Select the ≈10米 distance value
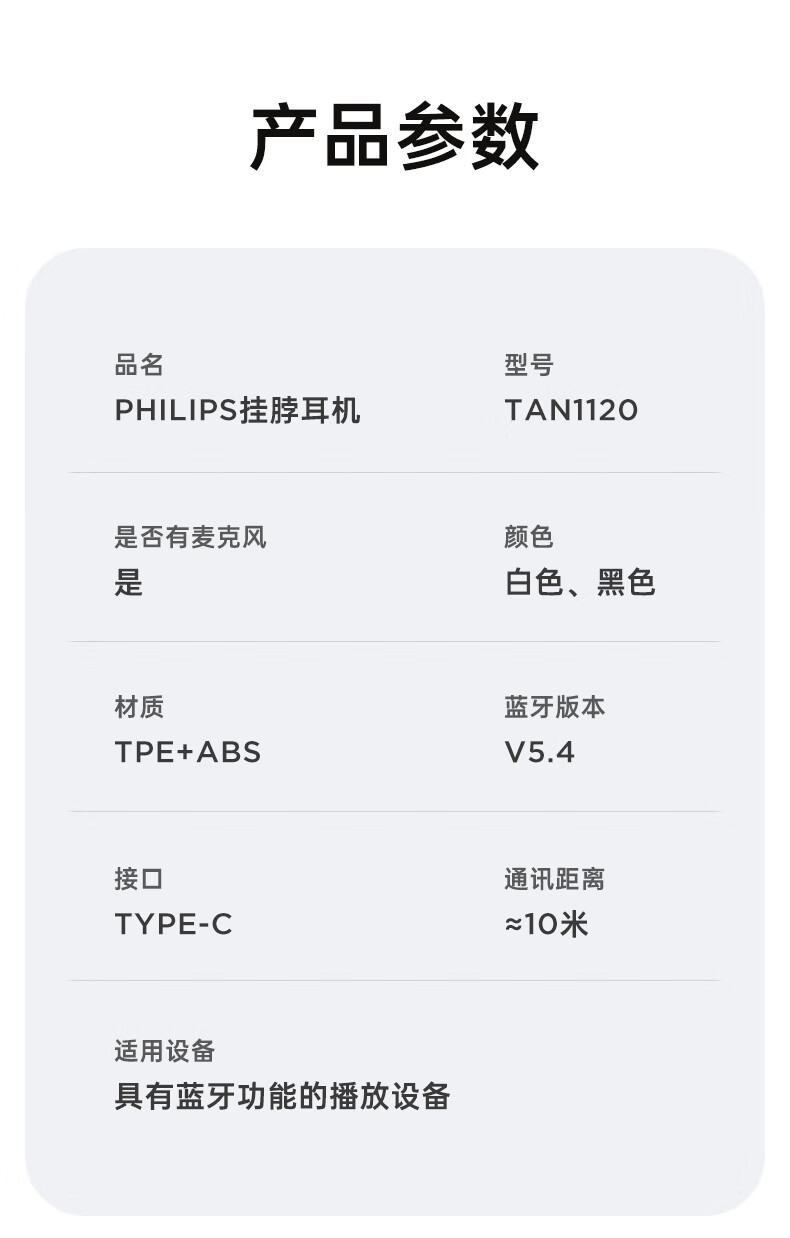Image resolution: width=790 pixels, height=1238 pixels. 546,924
